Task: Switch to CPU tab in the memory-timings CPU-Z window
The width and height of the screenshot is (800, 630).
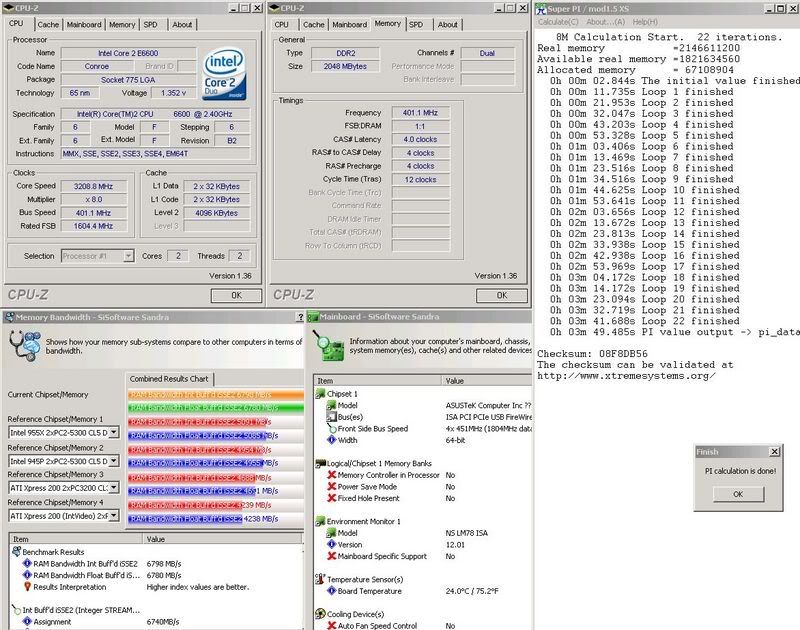Action: point(282,24)
